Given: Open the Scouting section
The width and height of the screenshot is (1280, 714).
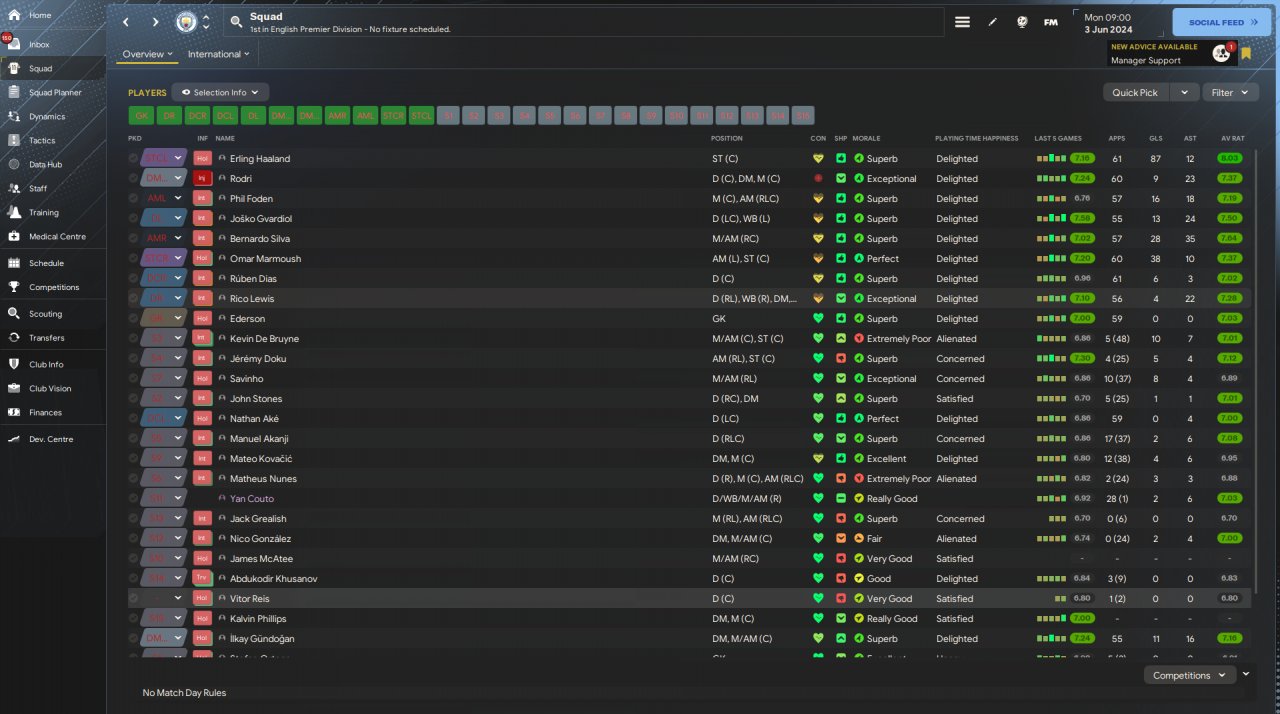Looking at the screenshot, I should [x=45, y=313].
